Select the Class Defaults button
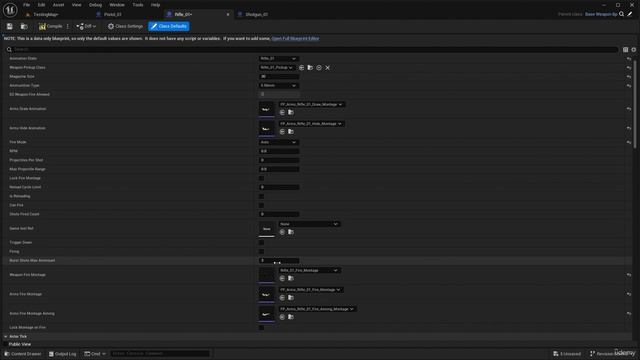The image size is (640, 360). point(169,26)
